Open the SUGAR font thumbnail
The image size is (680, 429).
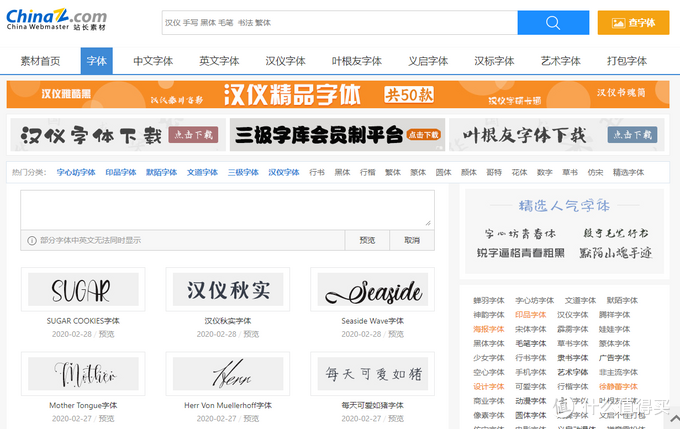tap(83, 289)
